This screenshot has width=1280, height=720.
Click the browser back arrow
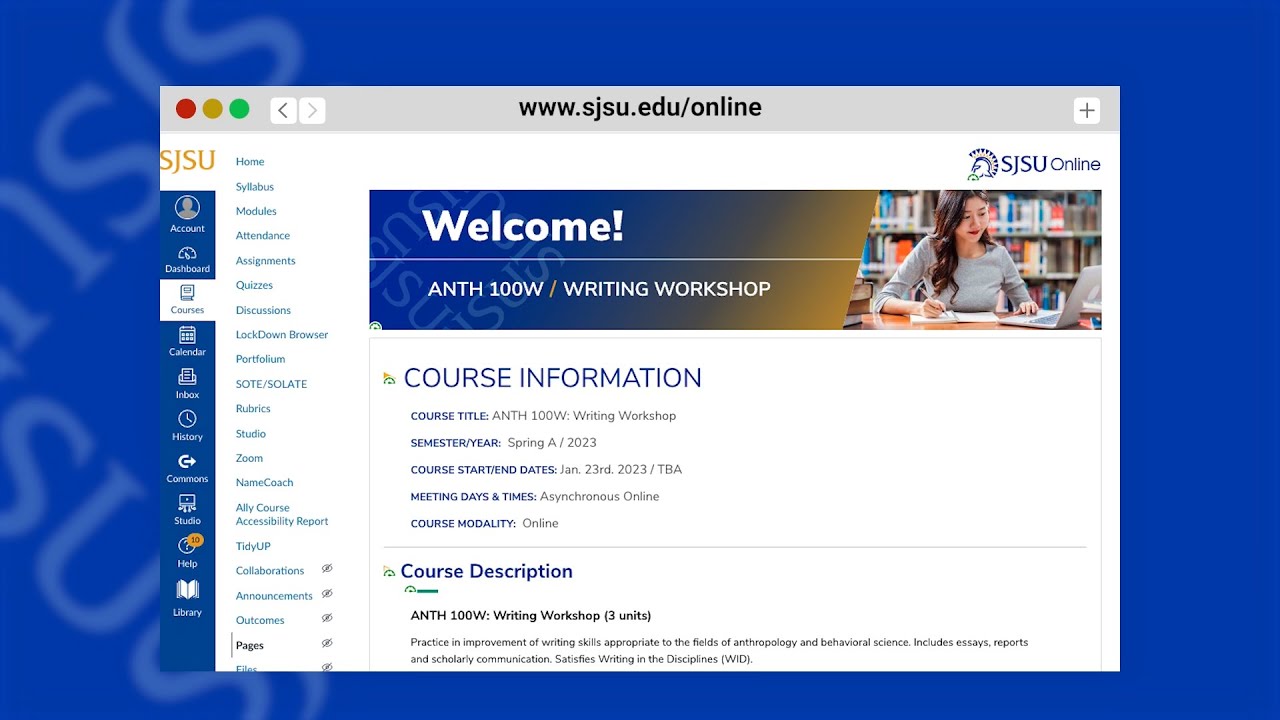pyautogui.click(x=283, y=110)
